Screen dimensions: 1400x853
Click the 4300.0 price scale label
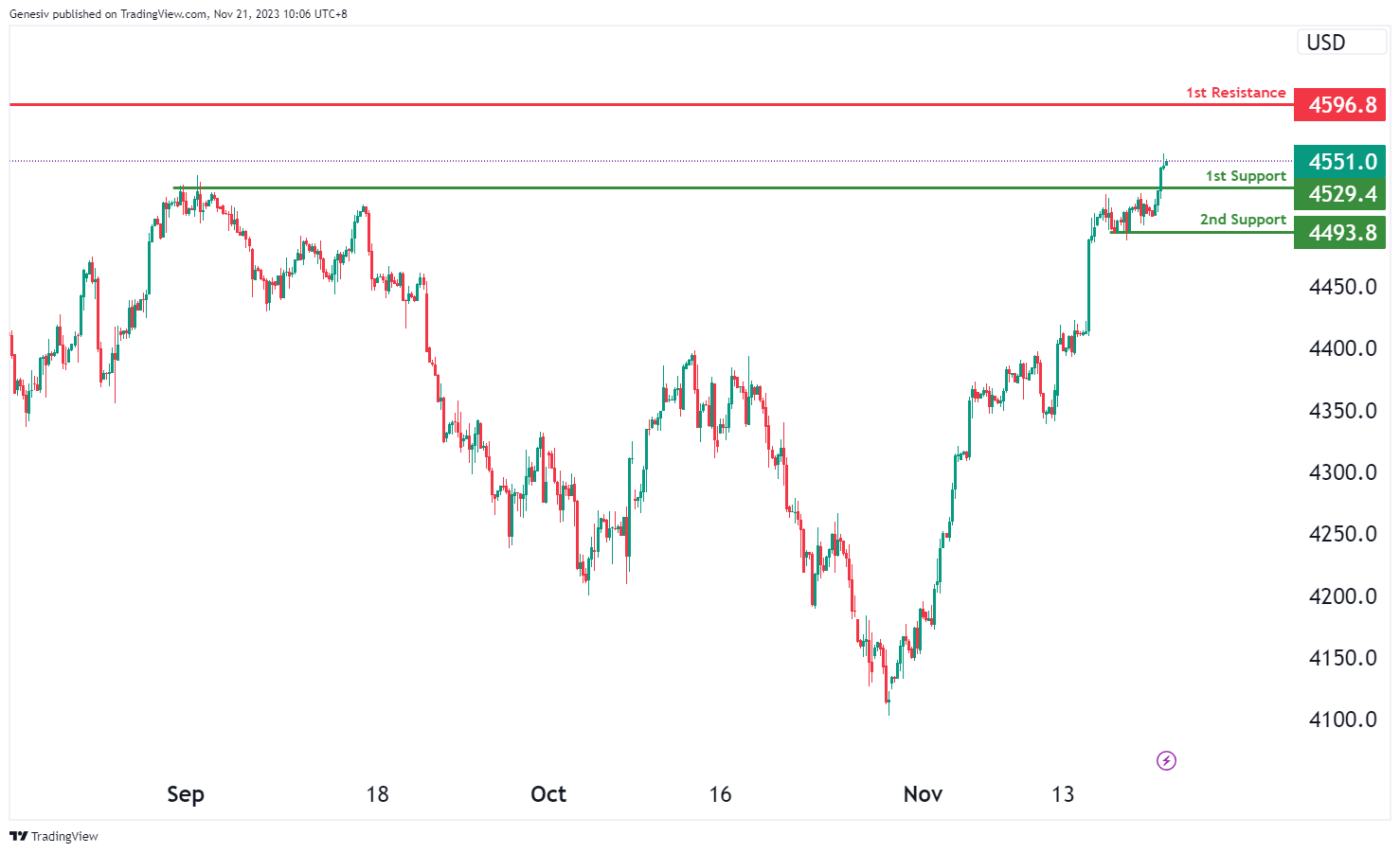coord(1342,472)
